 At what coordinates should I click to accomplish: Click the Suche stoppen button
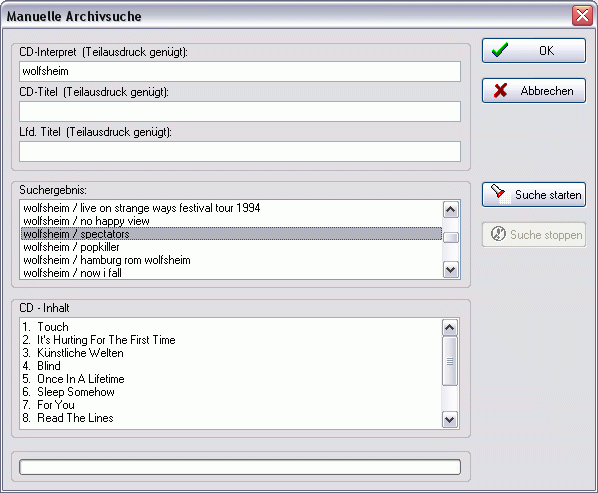click(x=534, y=235)
